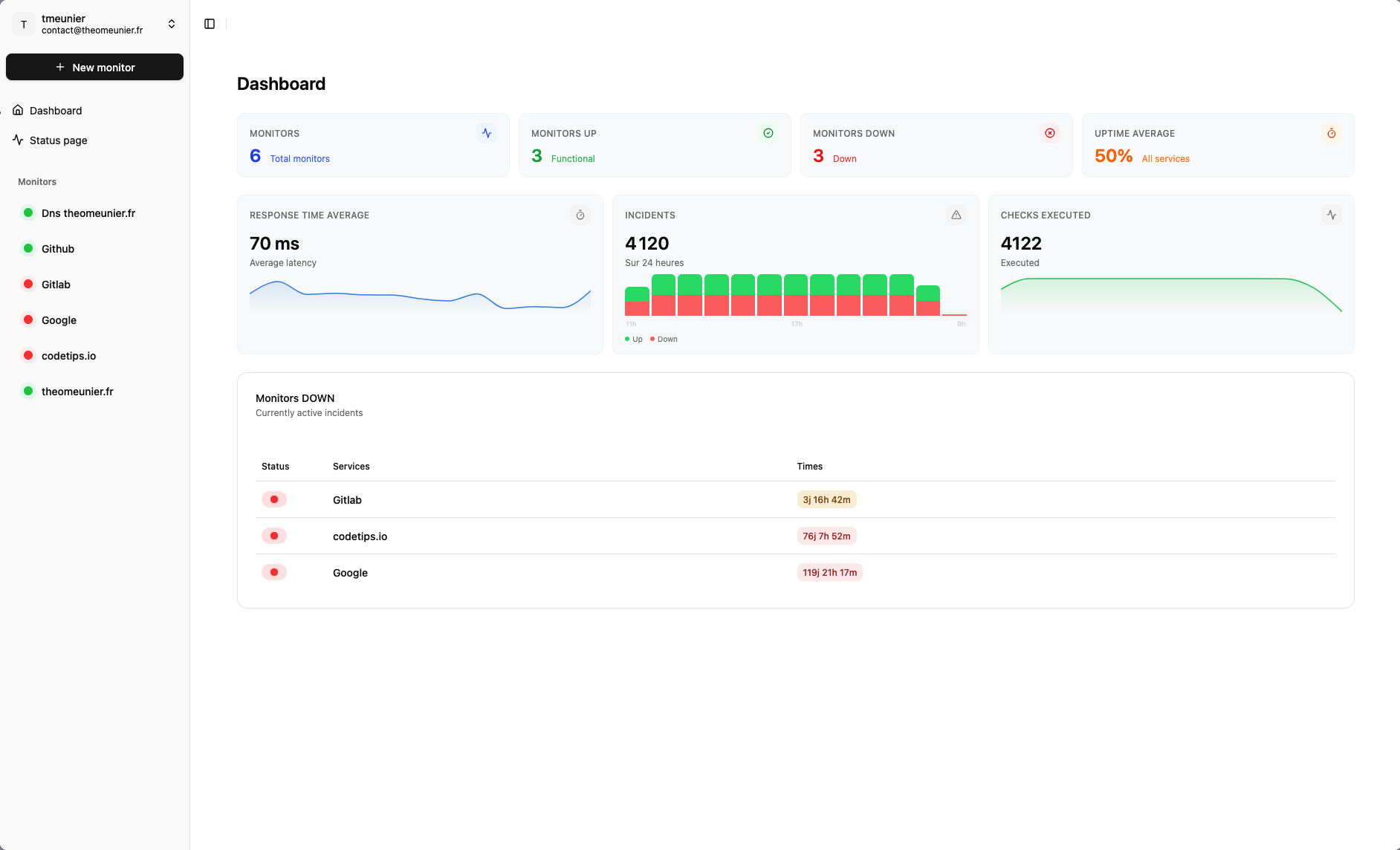Click the Checks Executed pulse icon
Screen dimensions: 1400x850
click(x=1332, y=215)
